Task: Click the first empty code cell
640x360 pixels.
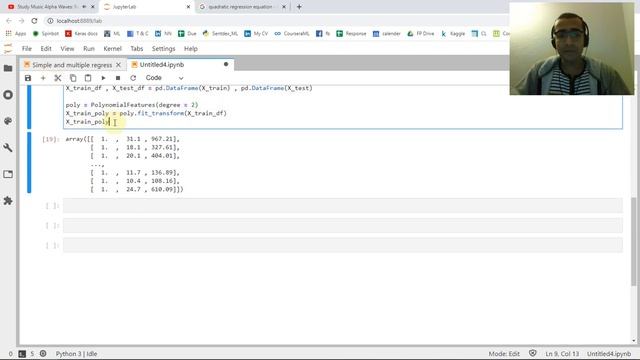Action: [343, 206]
